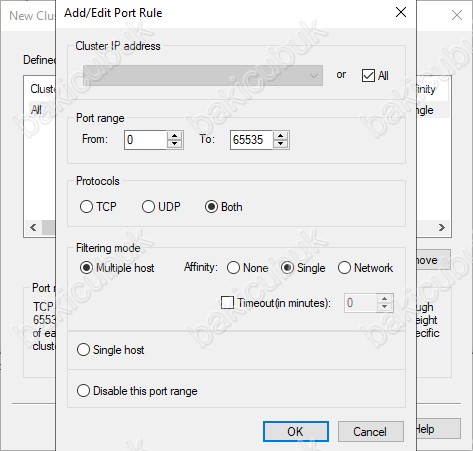Screen dimensions: 473x451
Task: Decrease the From port value using down arrow
Action: click(175, 144)
